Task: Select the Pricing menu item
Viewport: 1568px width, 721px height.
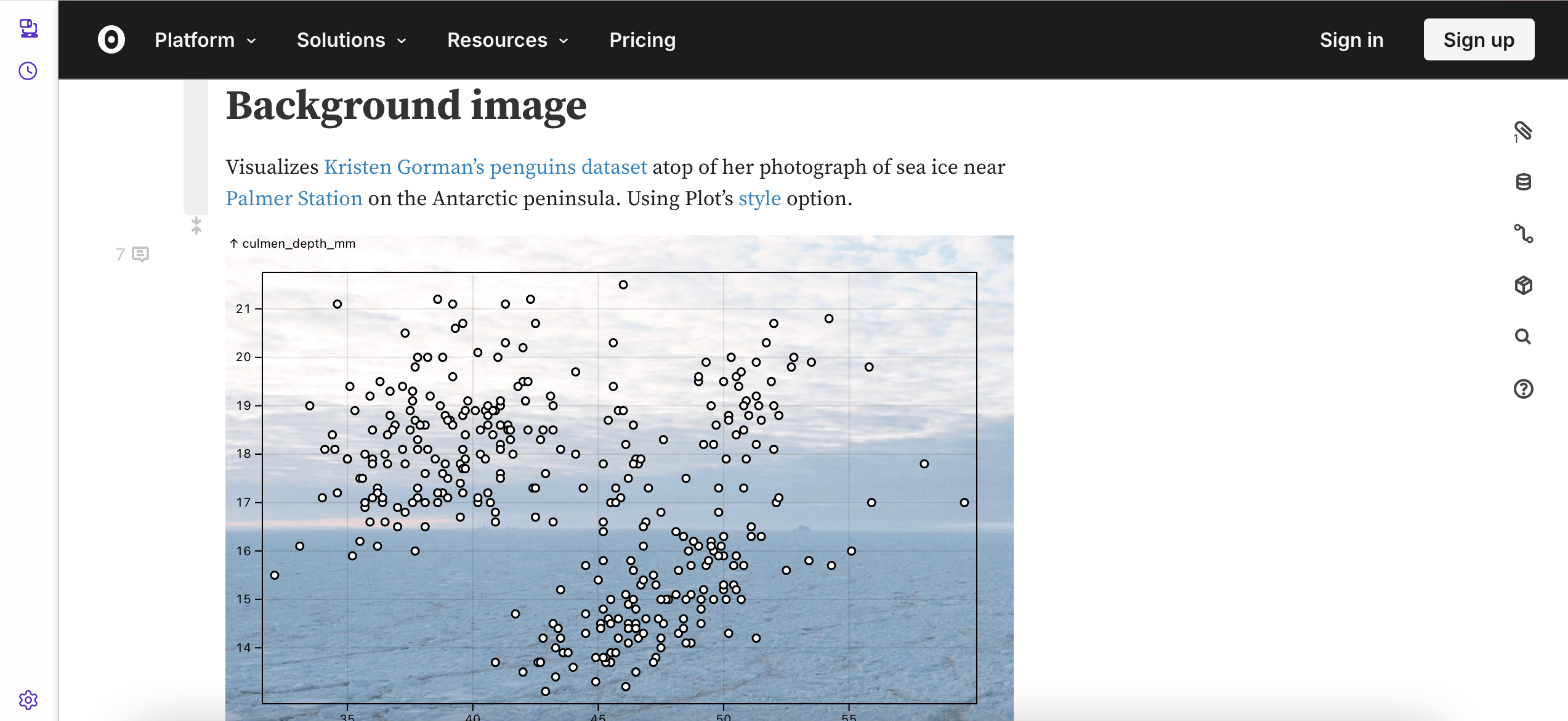Action: coord(642,39)
